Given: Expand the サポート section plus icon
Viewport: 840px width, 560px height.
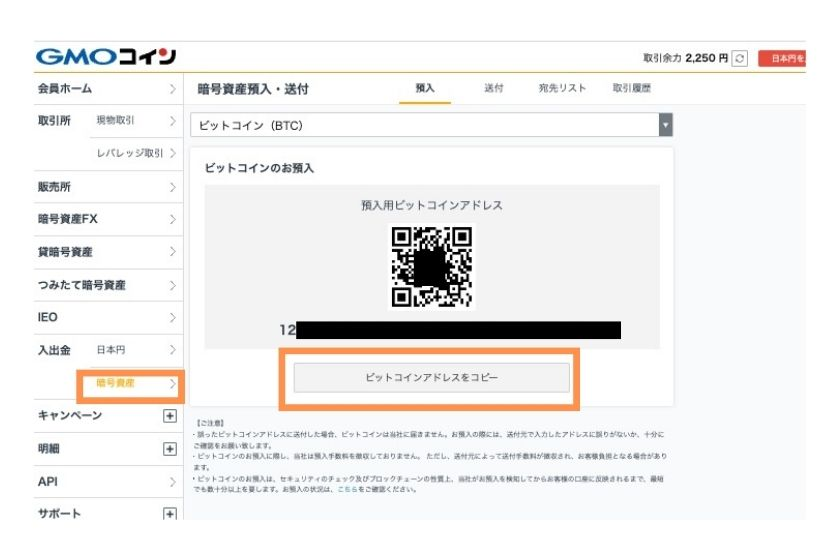Looking at the screenshot, I should point(170,514).
